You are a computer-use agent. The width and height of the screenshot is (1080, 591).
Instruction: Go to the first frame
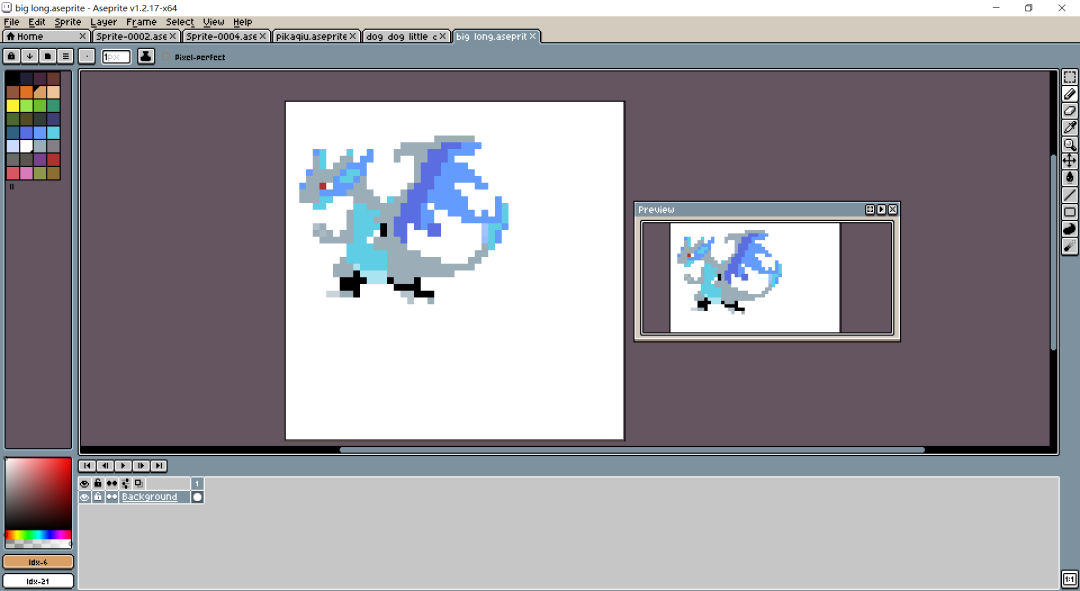[x=87, y=466]
